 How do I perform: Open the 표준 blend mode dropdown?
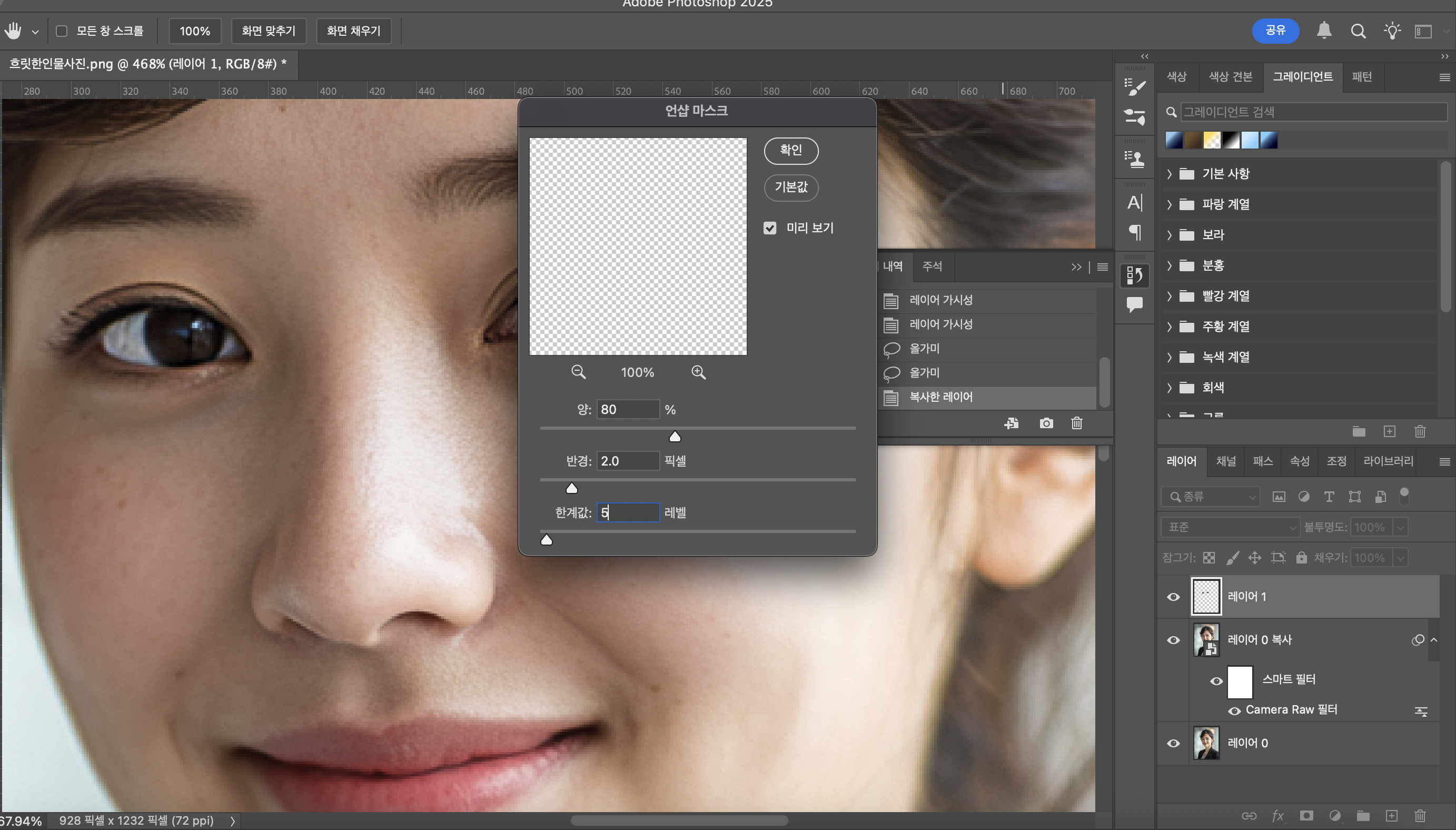tap(1230, 527)
